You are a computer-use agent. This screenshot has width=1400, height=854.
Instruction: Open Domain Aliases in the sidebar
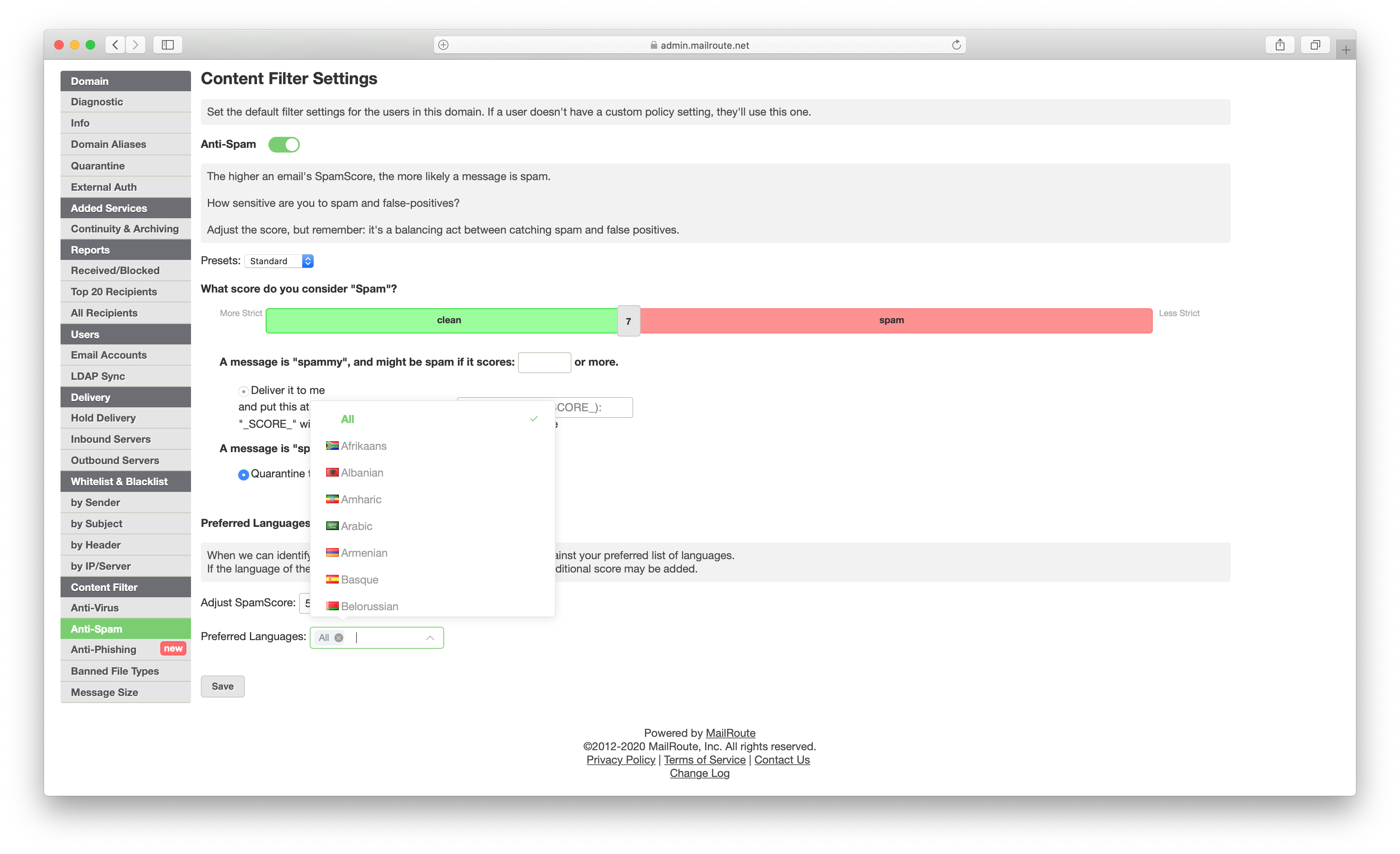(125, 144)
